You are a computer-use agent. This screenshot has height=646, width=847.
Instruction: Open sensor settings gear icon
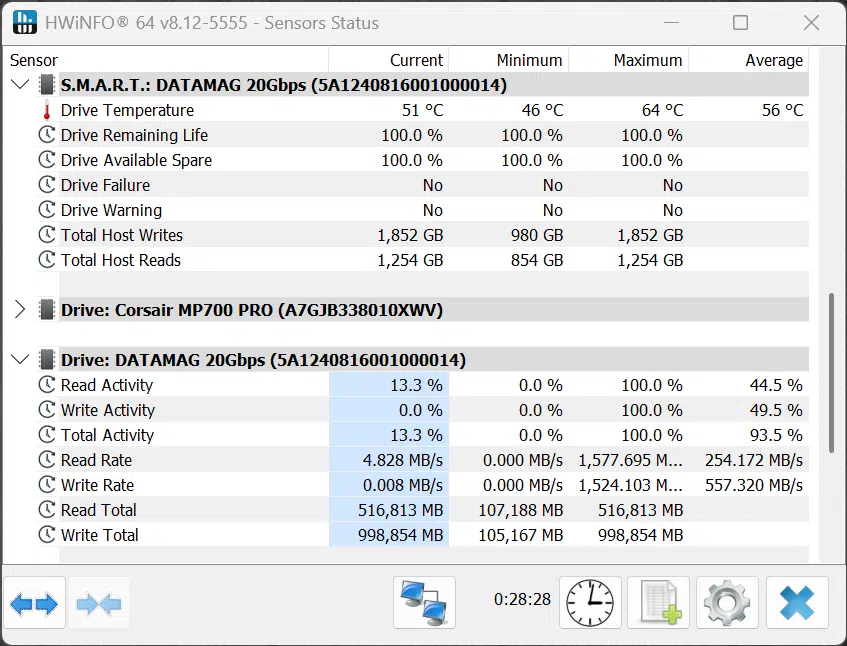tap(727, 603)
